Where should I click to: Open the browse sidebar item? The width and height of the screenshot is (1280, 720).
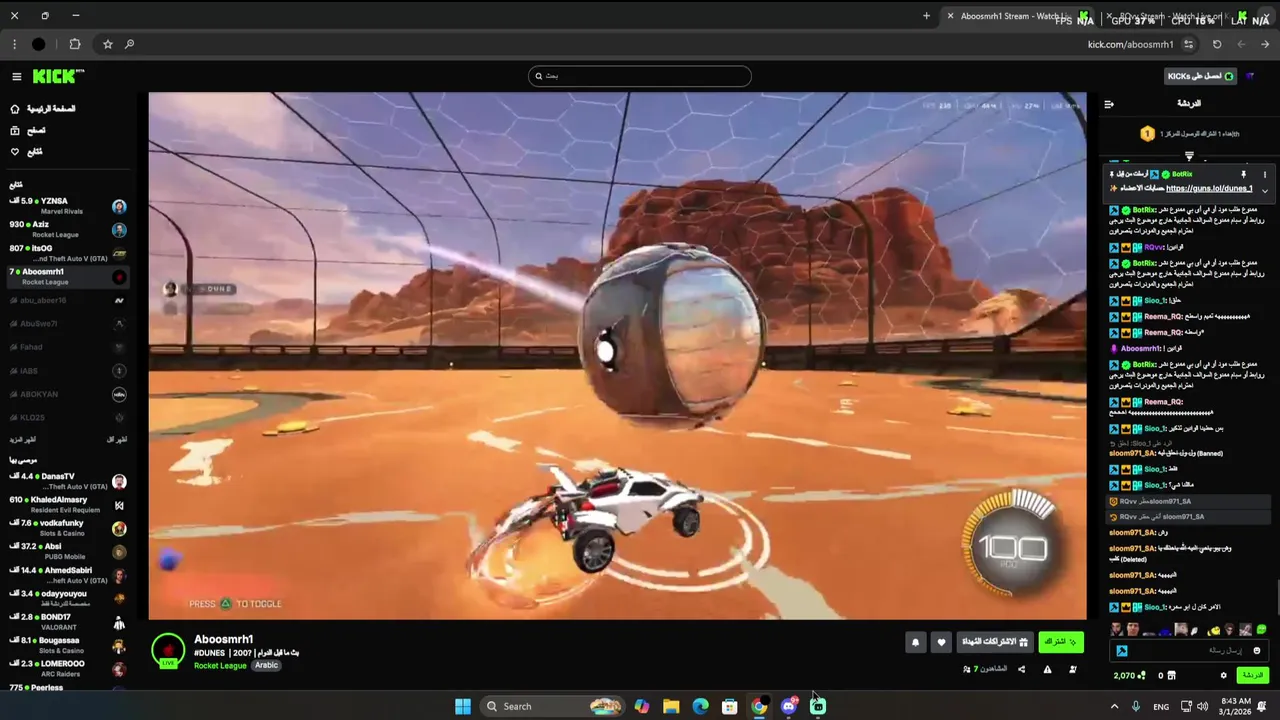pyautogui.click(x=28, y=130)
